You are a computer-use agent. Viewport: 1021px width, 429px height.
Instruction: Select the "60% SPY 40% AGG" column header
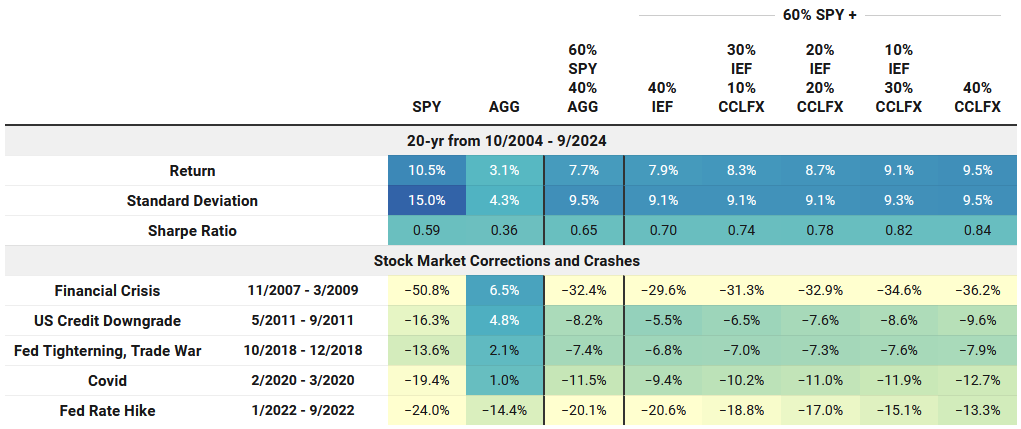(584, 78)
